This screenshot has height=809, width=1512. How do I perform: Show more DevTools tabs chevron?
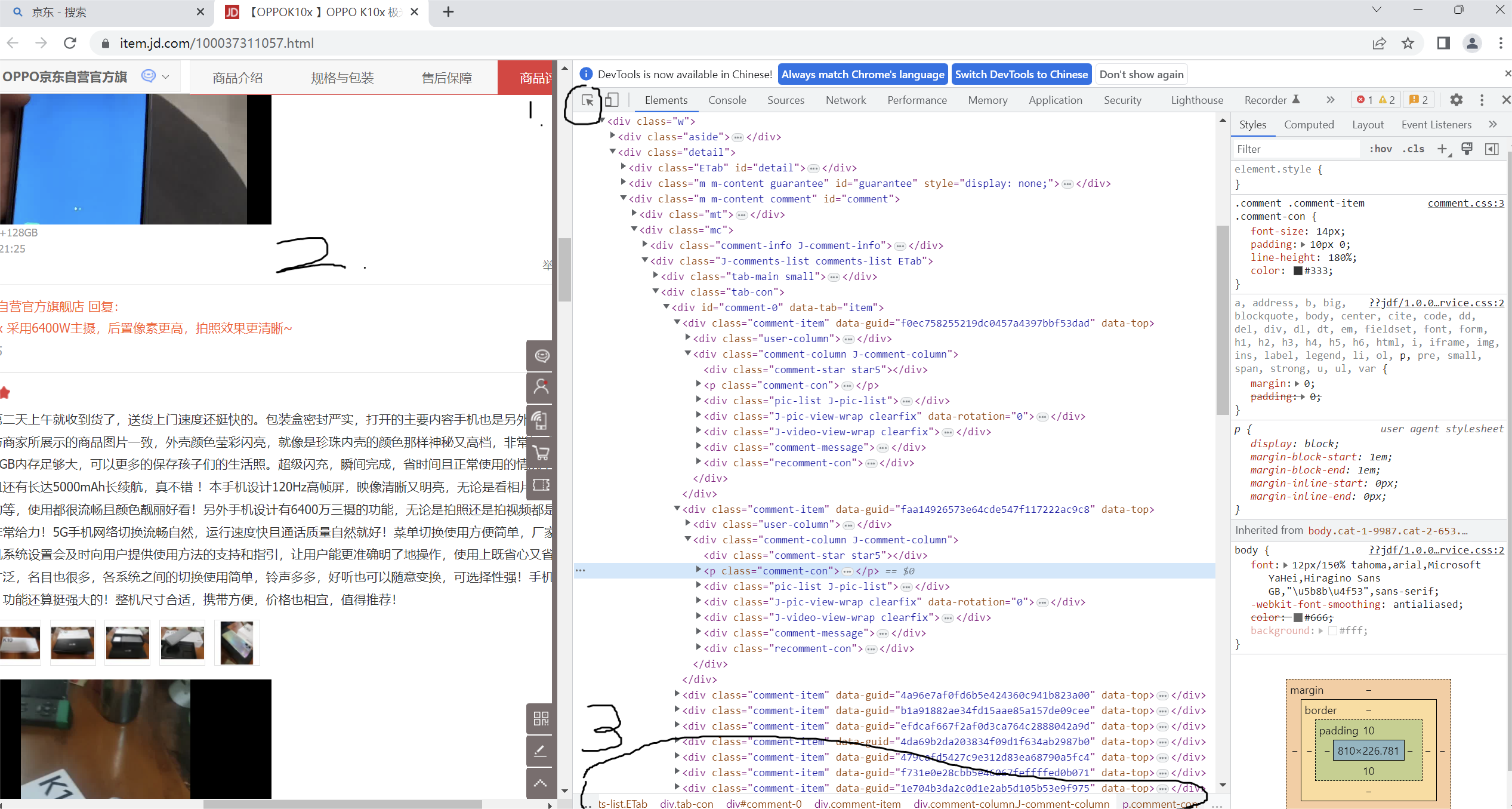1330,100
